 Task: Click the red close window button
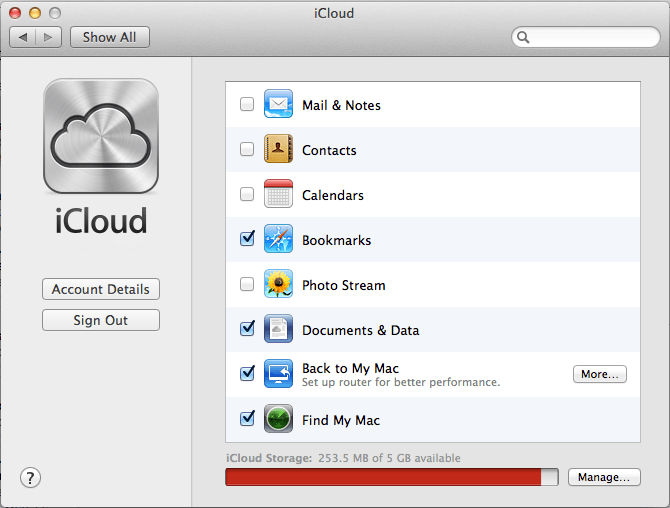pyautogui.click(x=15, y=13)
